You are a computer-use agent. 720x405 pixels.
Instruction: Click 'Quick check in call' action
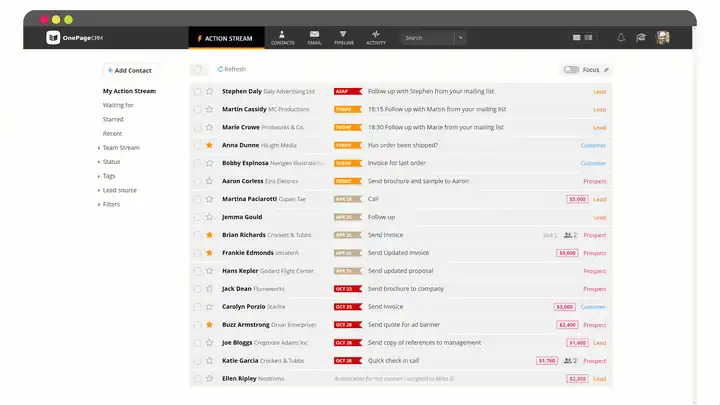[x=393, y=360]
